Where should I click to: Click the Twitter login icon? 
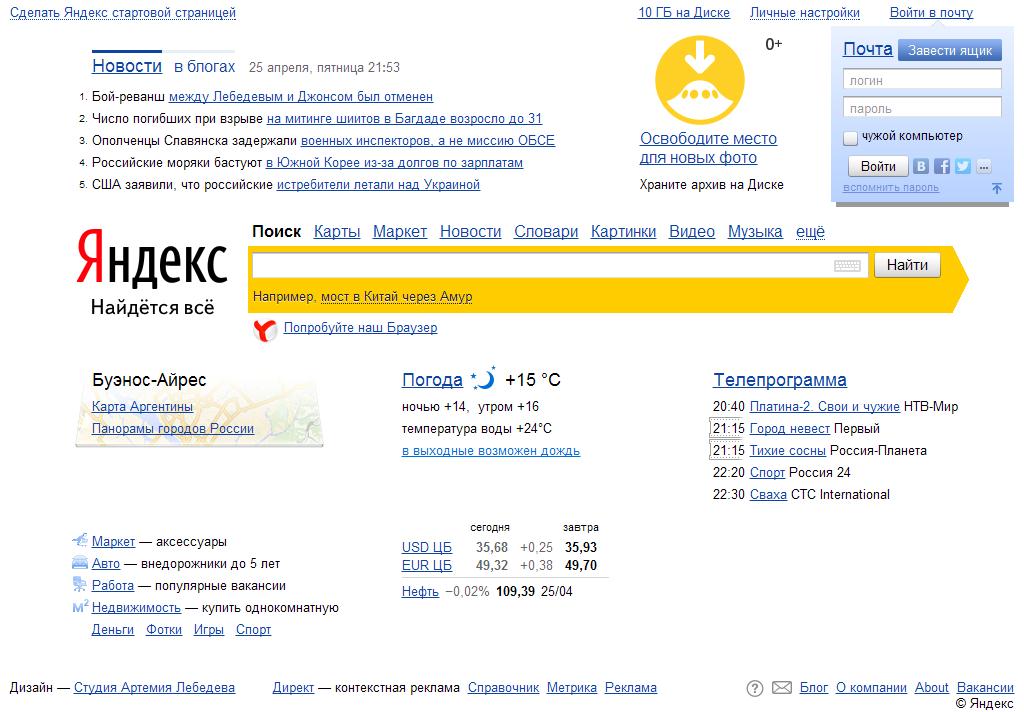pos(963,166)
